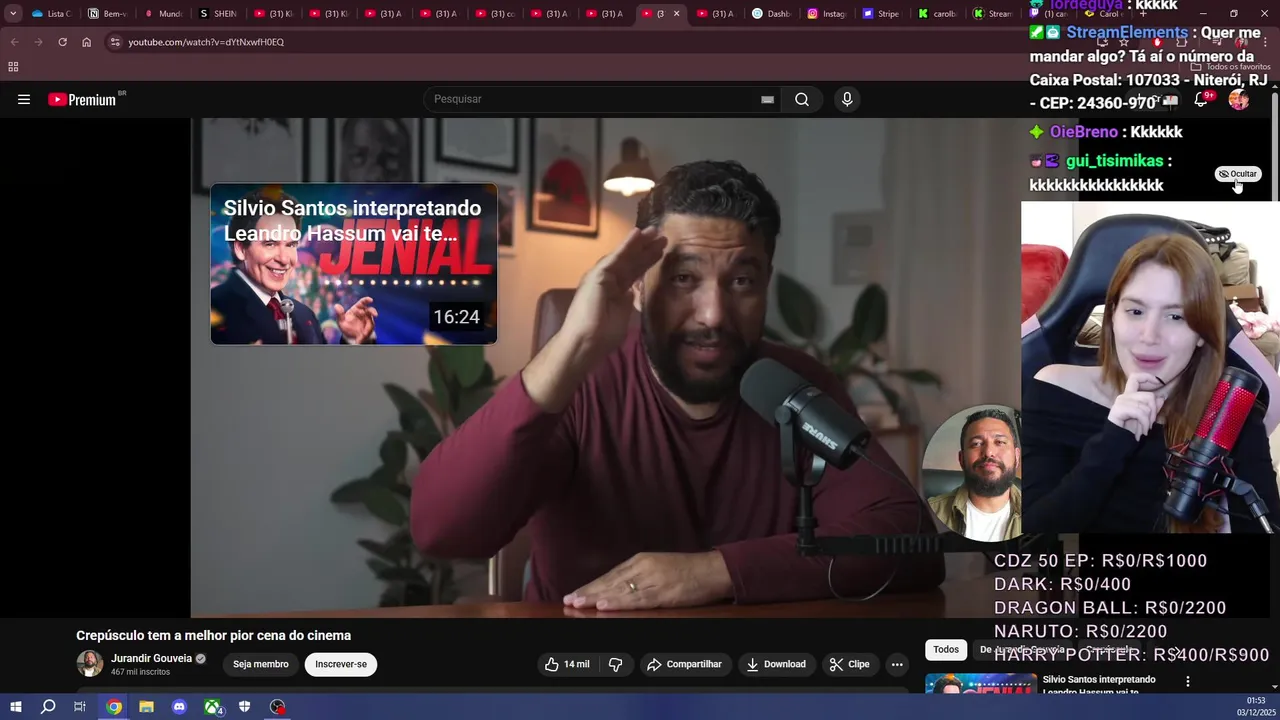Click the Jurandir Gouveia channel avatar
The image size is (1280, 720).
tap(90, 664)
